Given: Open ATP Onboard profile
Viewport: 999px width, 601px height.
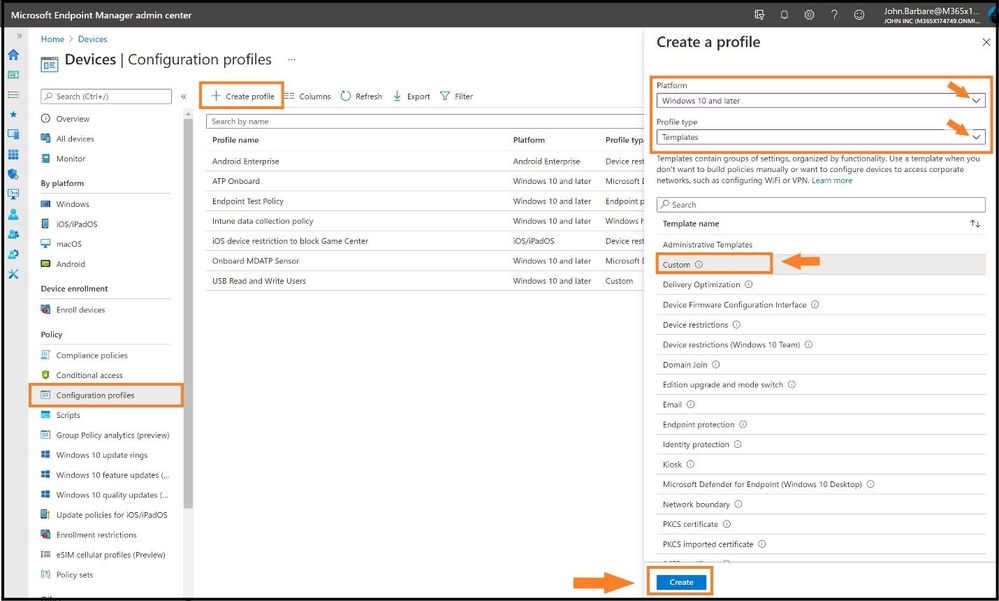Looking at the screenshot, I should click(x=236, y=181).
